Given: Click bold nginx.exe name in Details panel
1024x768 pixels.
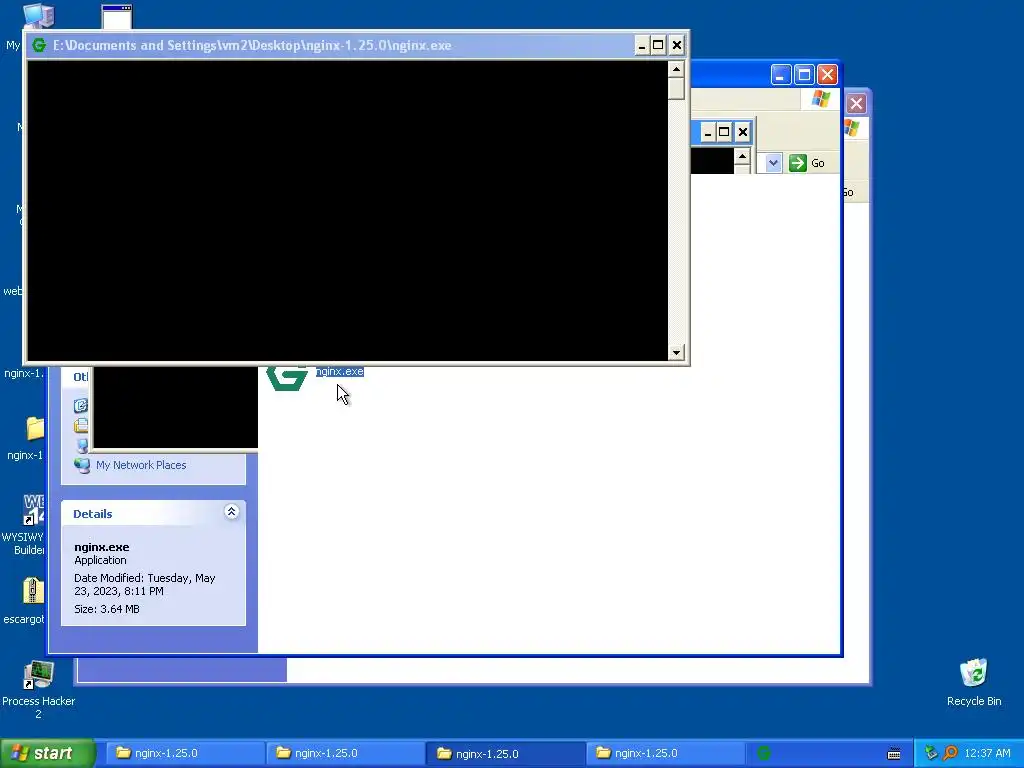Looking at the screenshot, I should [x=102, y=547].
